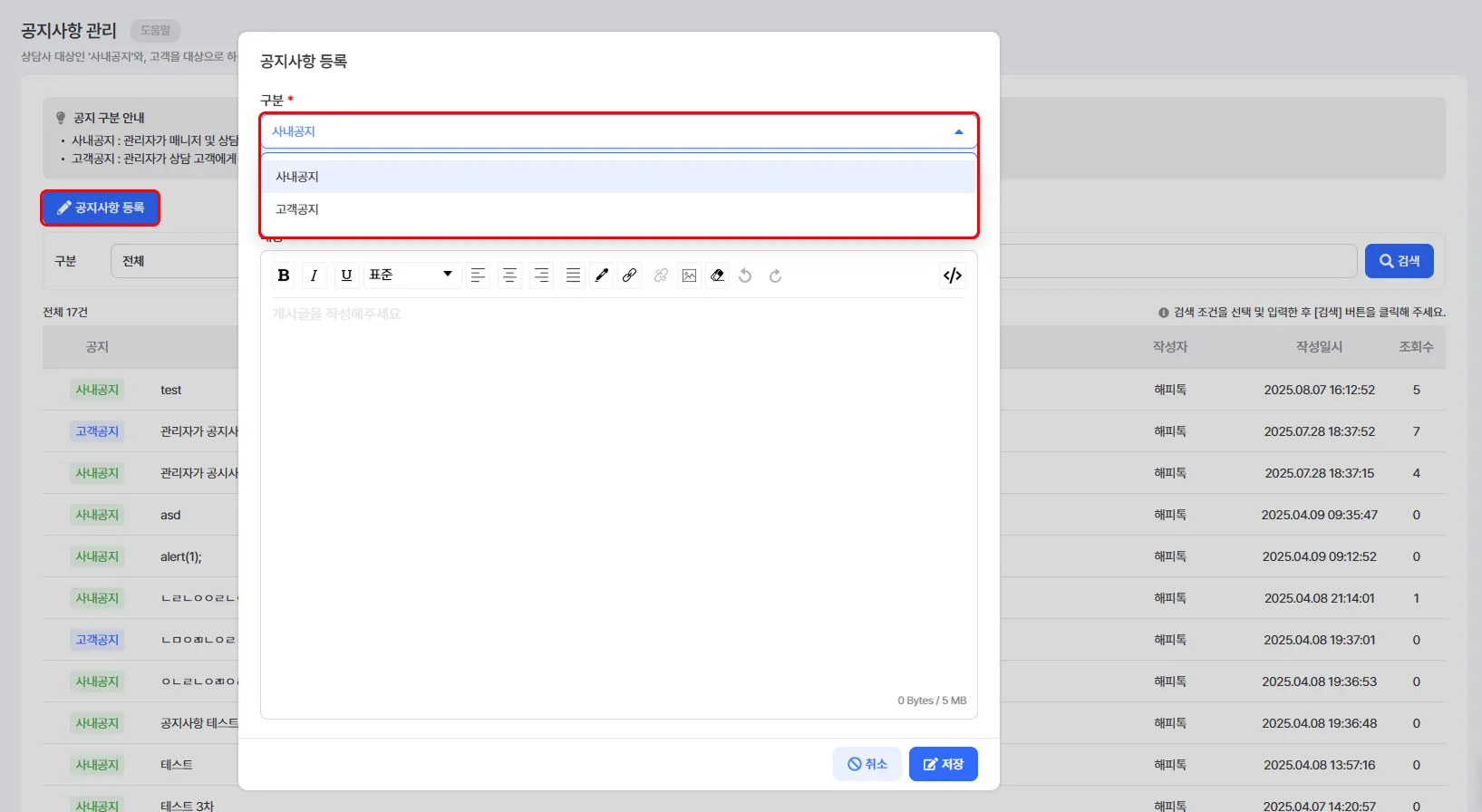Click the 저장 save button
Screen dimensions: 1482x812
click(x=943, y=764)
